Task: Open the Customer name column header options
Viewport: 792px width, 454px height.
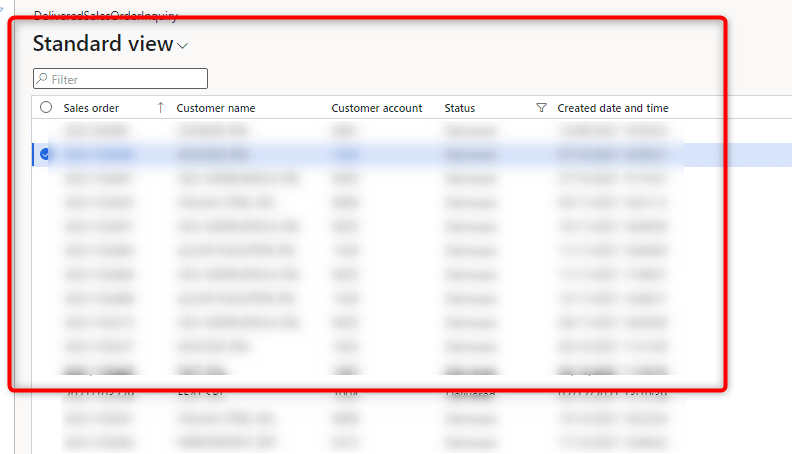Action: point(215,108)
